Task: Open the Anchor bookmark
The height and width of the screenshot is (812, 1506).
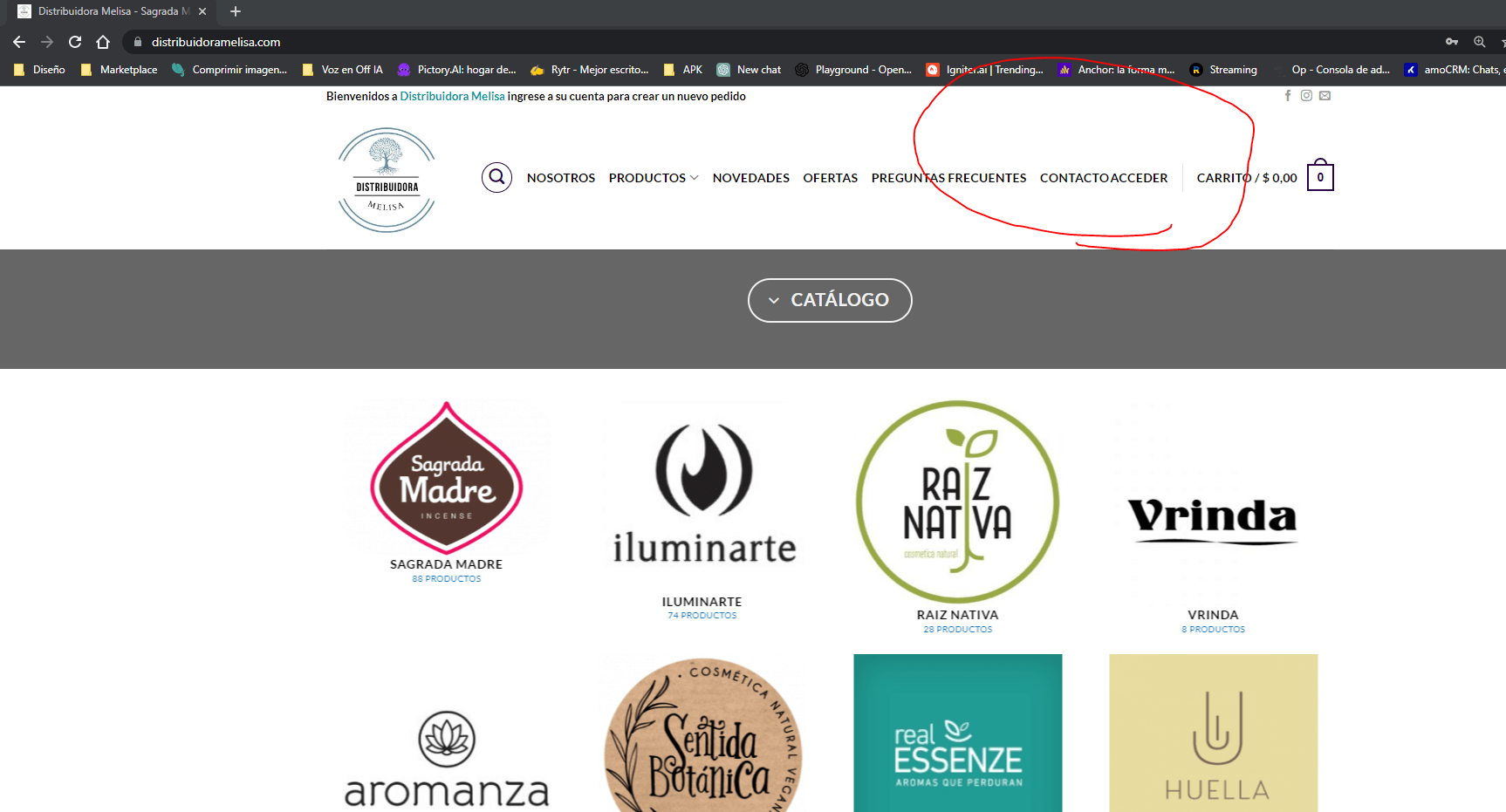Action: click(x=1116, y=70)
